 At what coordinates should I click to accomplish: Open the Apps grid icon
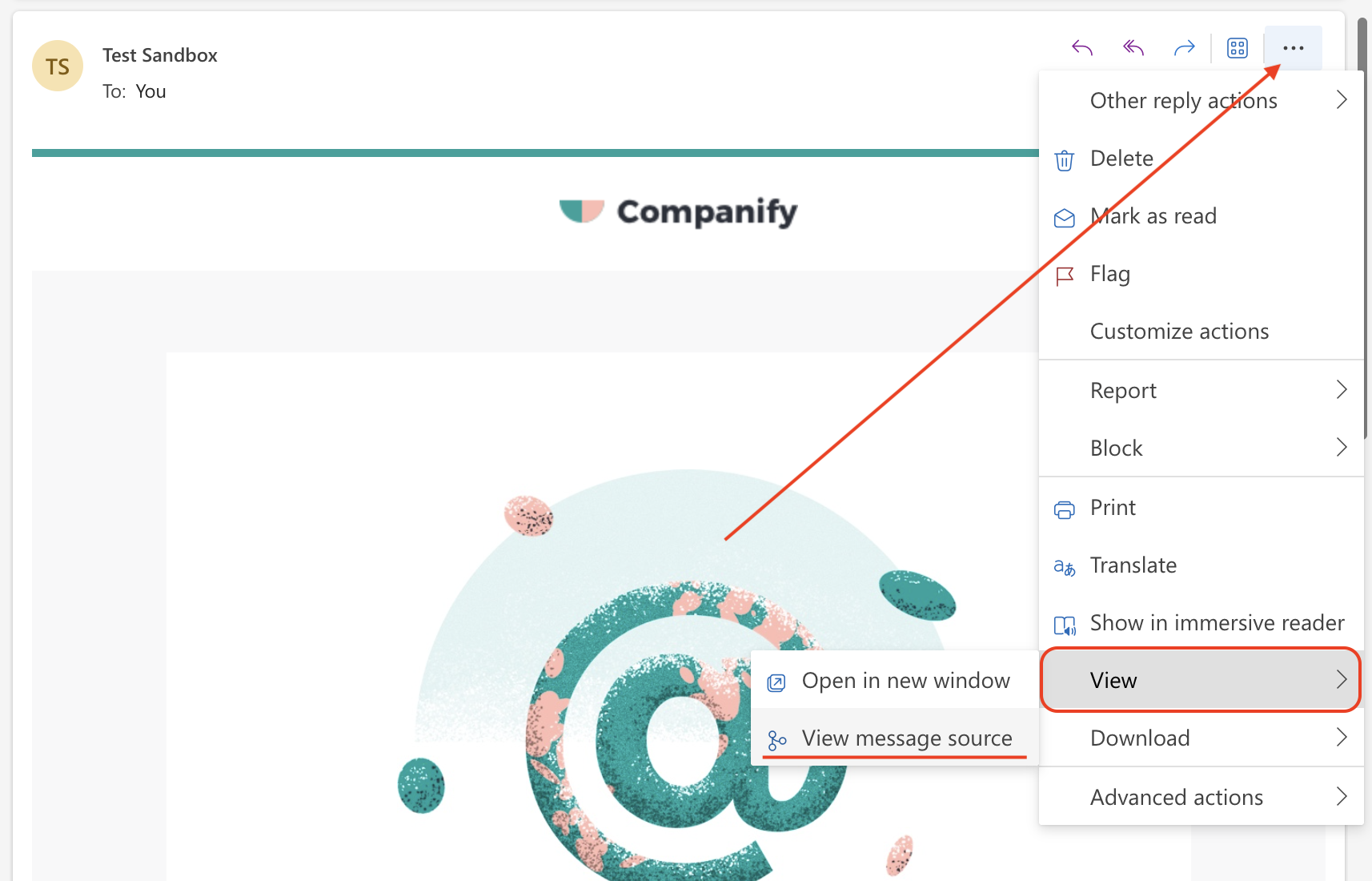coord(1238,48)
